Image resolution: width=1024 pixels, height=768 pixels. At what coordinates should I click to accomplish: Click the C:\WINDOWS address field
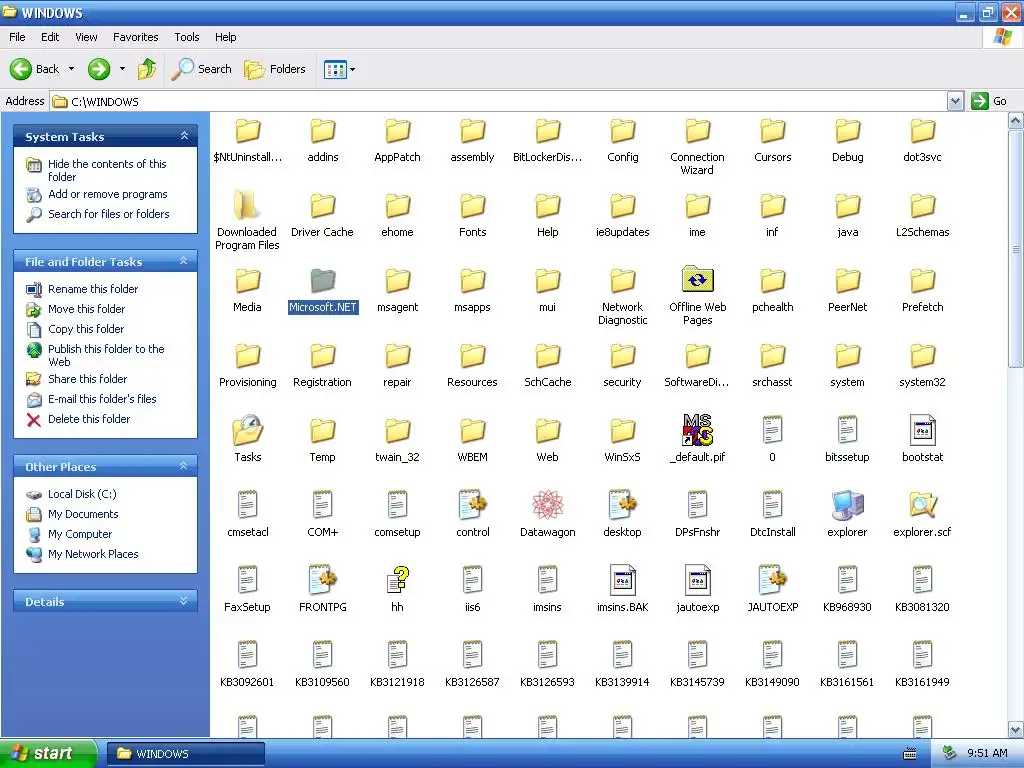pyautogui.click(x=499, y=101)
